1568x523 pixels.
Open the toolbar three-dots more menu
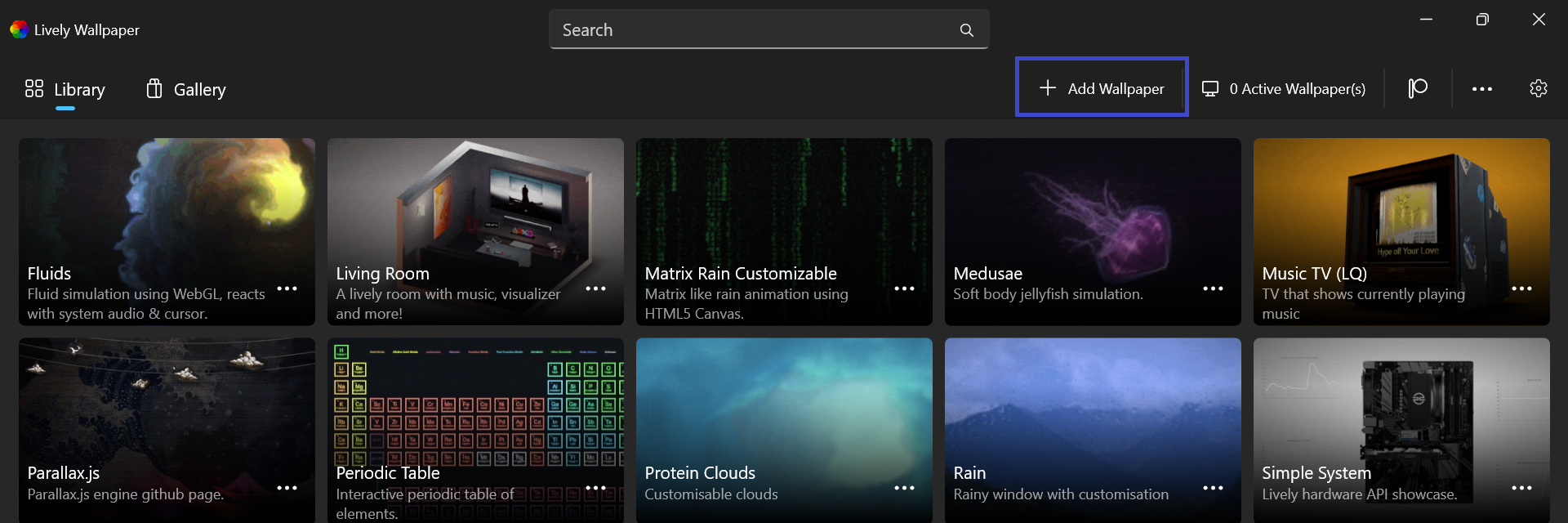[1481, 89]
